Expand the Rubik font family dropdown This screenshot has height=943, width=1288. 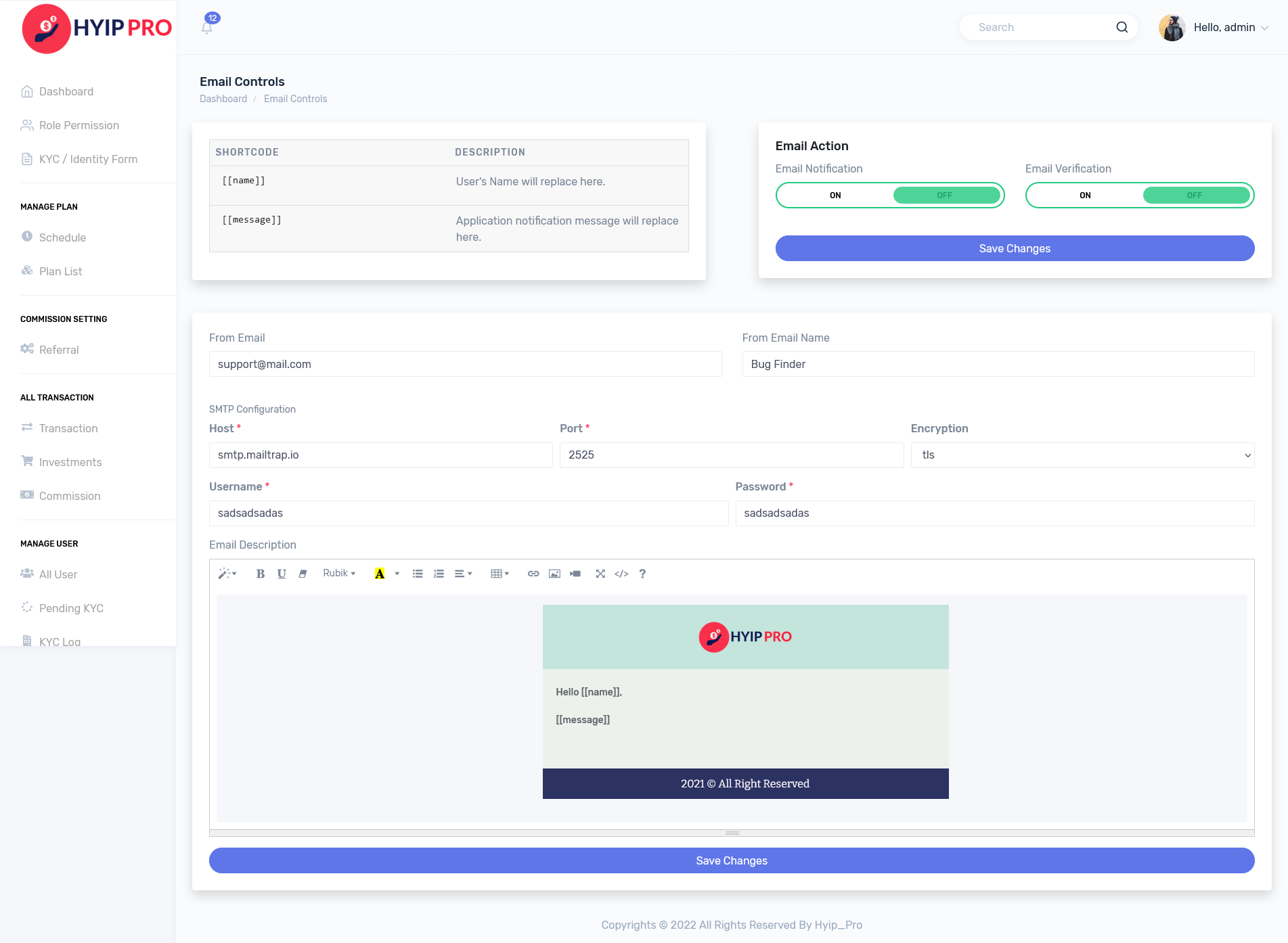tap(339, 574)
